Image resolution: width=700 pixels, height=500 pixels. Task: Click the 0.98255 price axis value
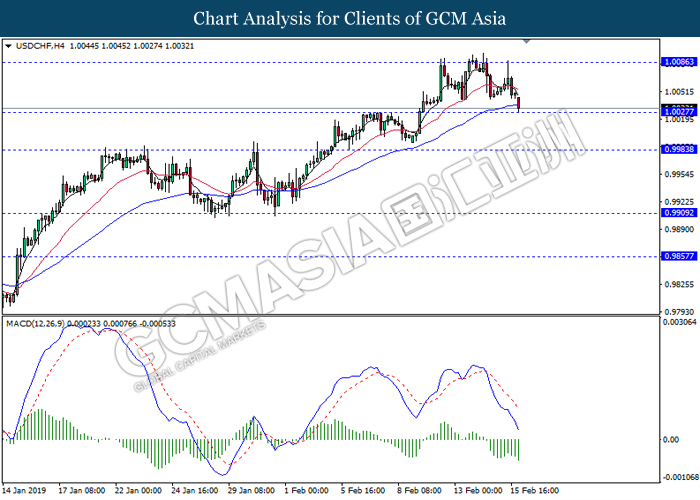pos(679,284)
